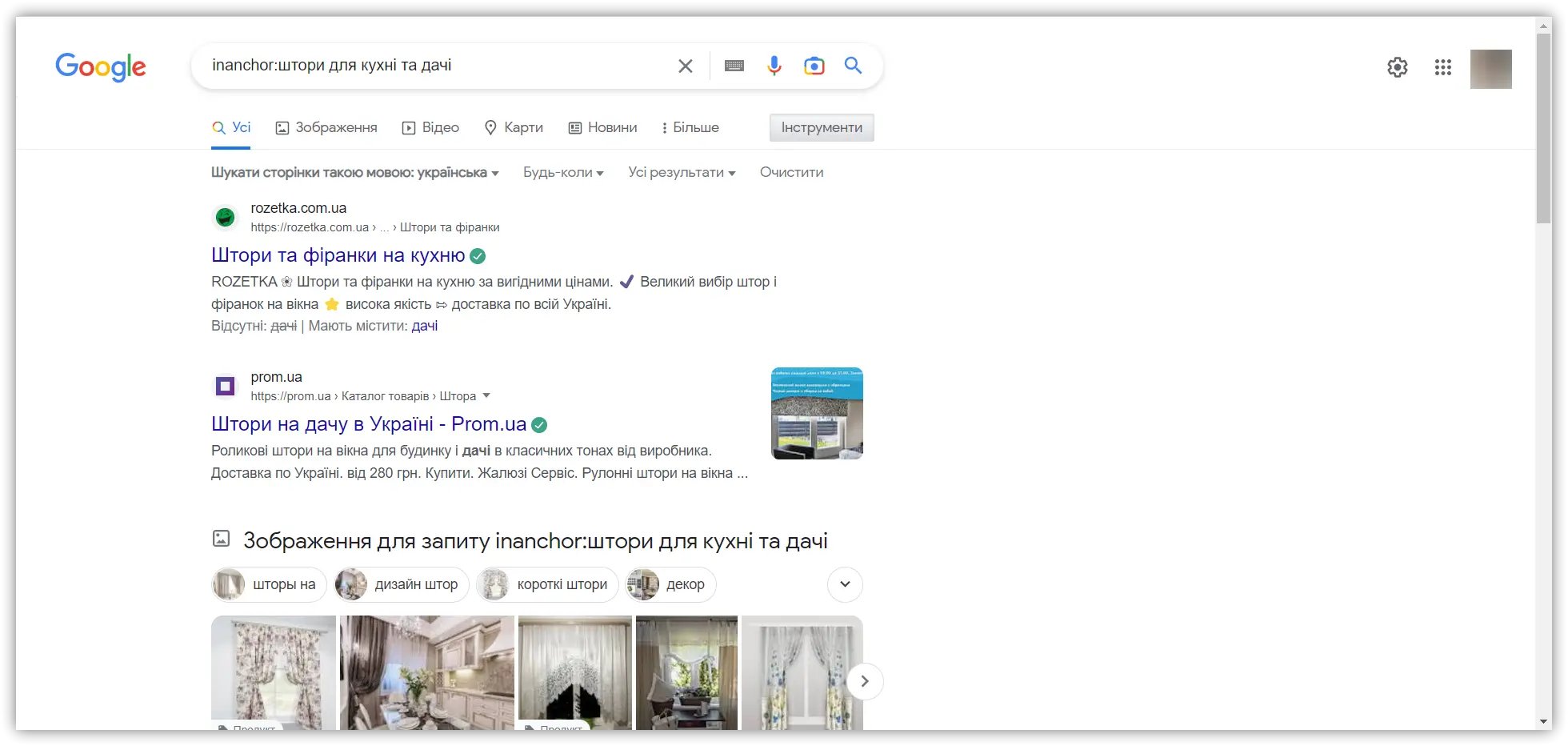Select the Усі tab

click(231, 127)
